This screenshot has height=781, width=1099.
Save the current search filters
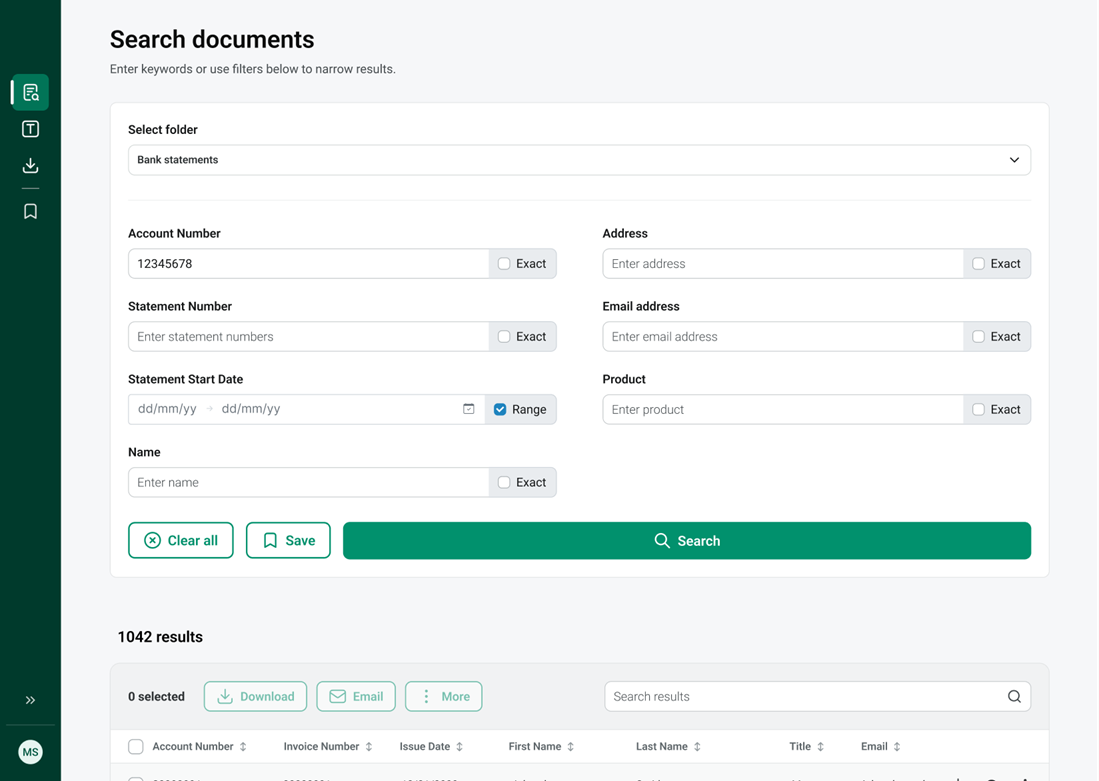pyautogui.click(x=288, y=541)
